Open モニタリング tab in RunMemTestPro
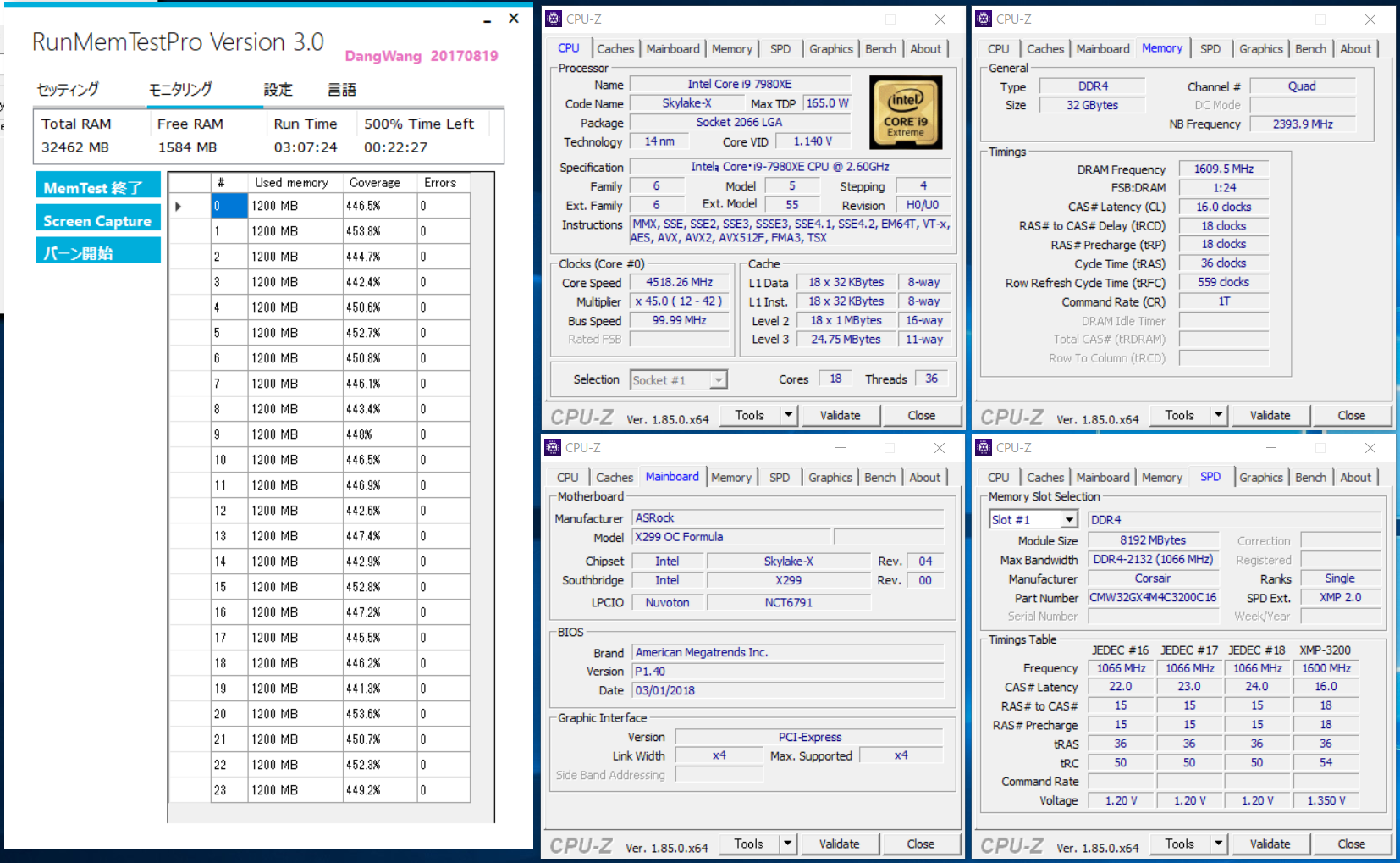Viewport: 1400px width, 863px height. click(180, 90)
